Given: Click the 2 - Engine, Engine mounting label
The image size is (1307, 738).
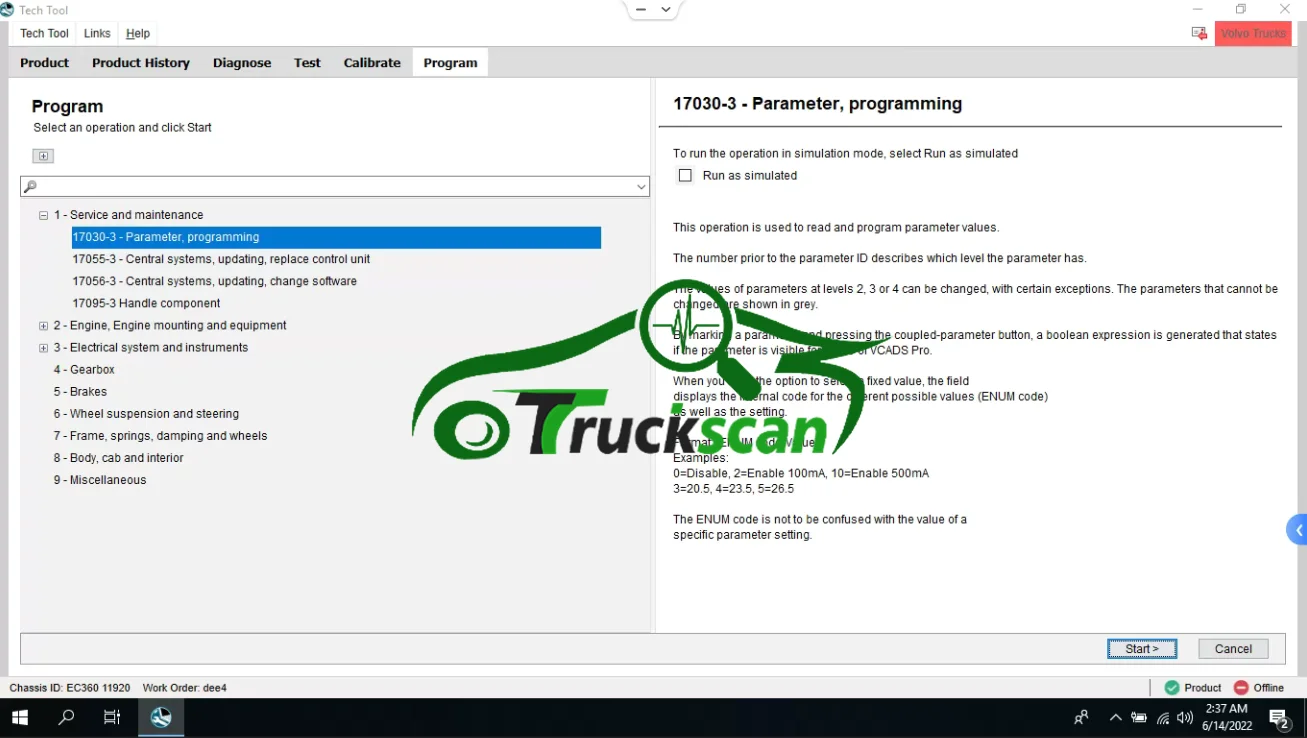Looking at the screenshot, I should [170, 326].
